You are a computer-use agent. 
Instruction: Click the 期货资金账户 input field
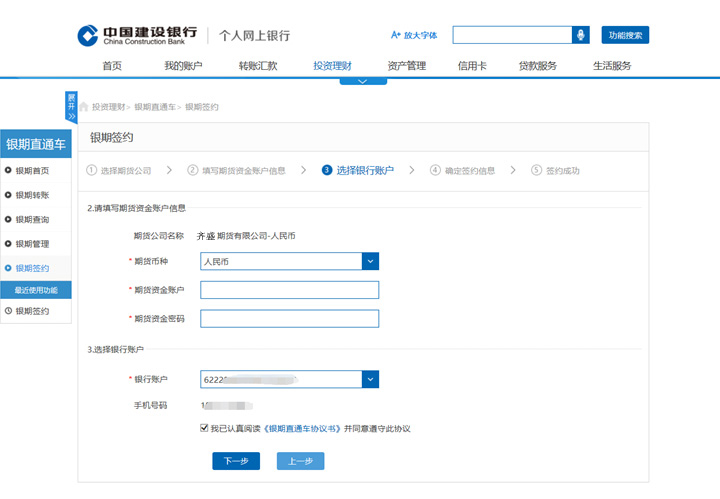[x=289, y=290]
